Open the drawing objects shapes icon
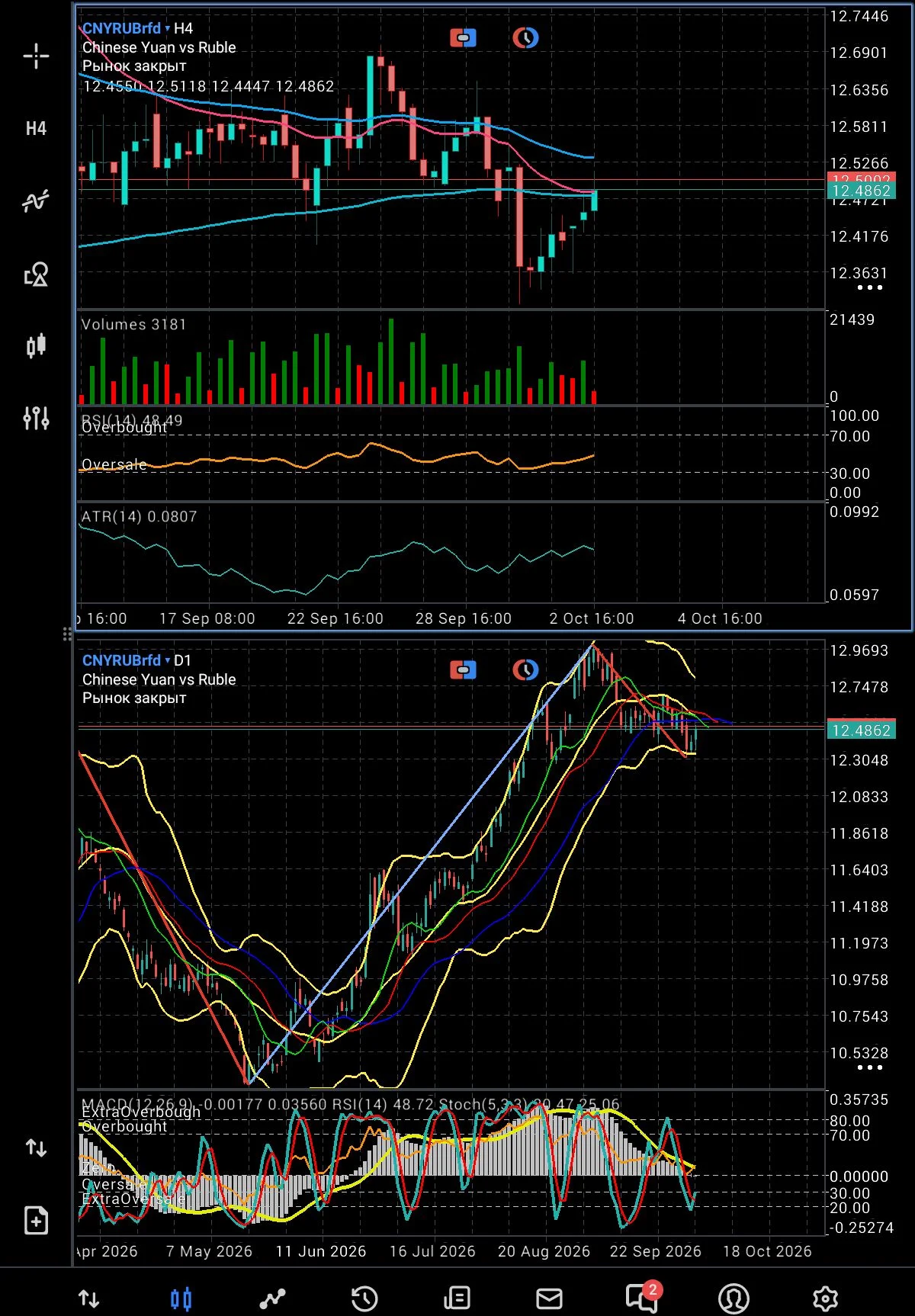 [36, 274]
